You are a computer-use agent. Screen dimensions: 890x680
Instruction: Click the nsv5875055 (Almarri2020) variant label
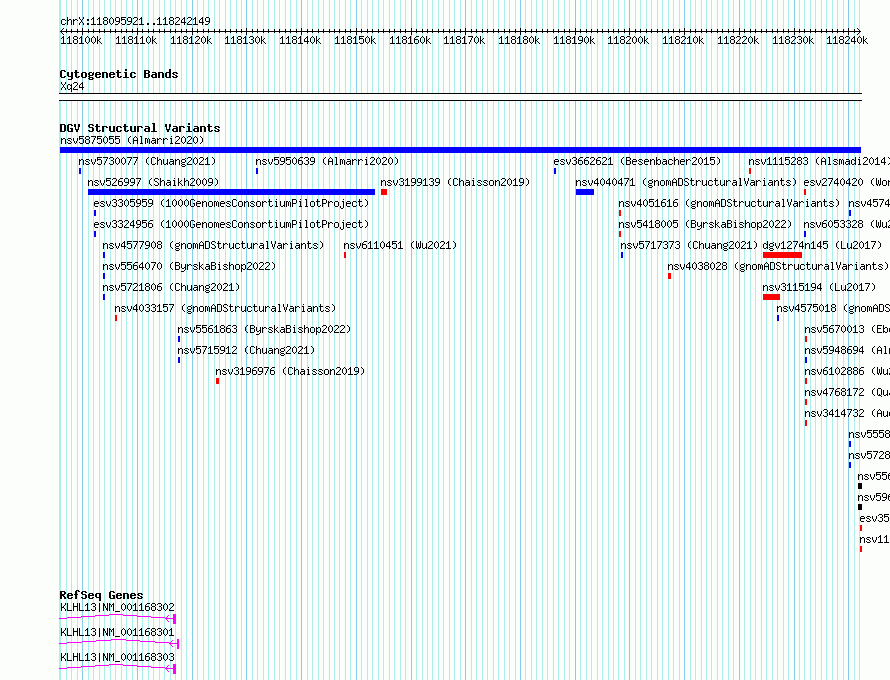(x=132, y=140)
